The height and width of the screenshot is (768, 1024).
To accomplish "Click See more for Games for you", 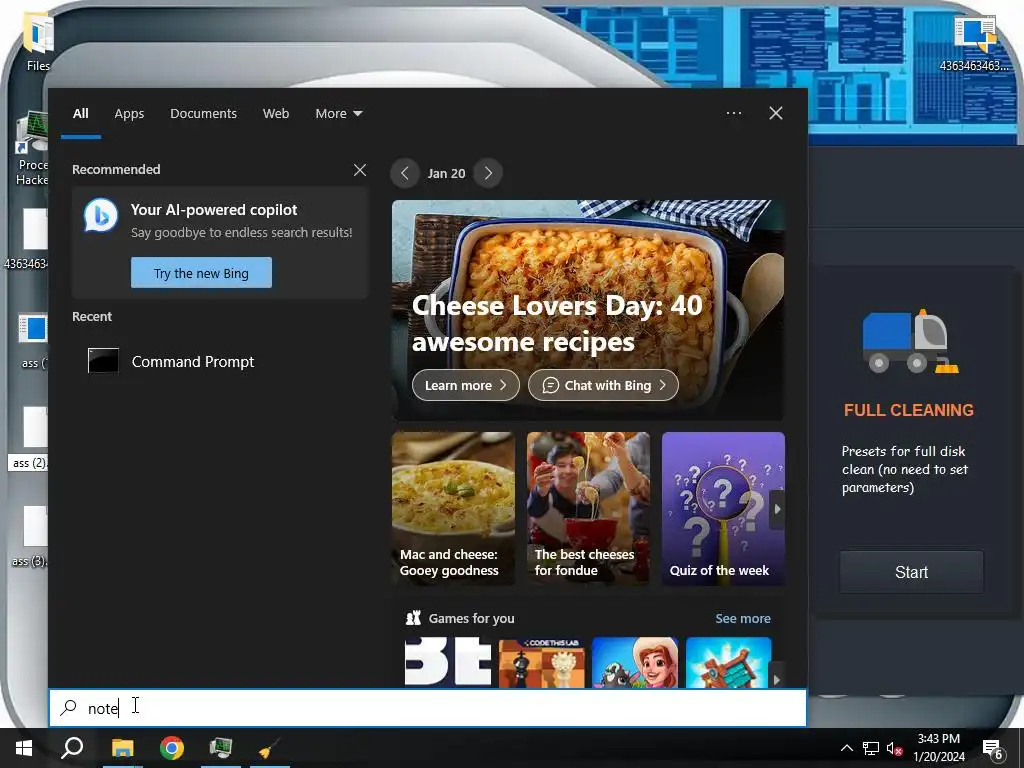I will pos(743,618).
